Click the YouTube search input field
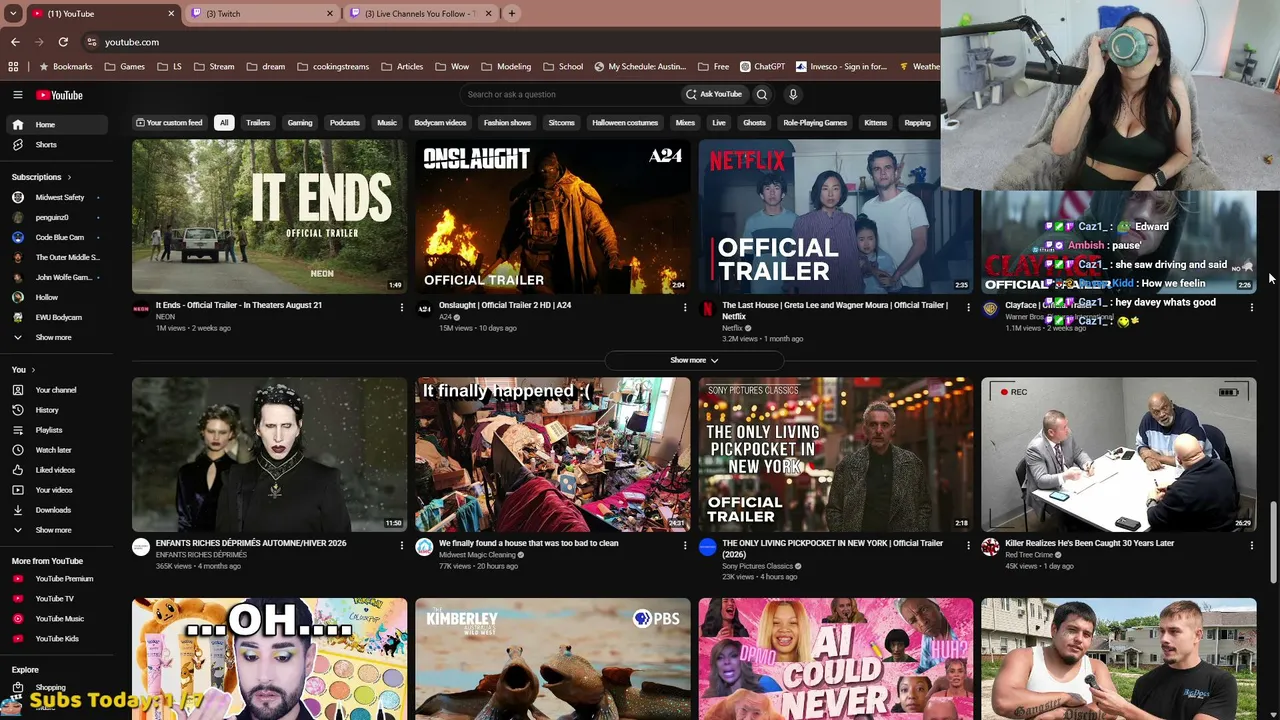This screenshot has height=720, width=1280. 569,94
